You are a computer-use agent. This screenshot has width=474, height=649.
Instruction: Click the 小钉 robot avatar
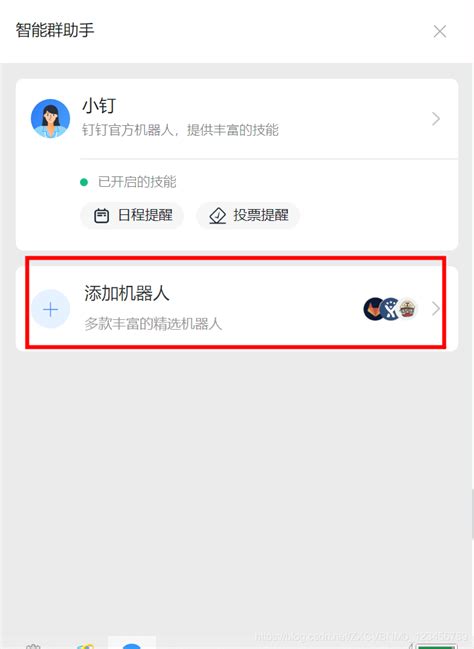coord(51,118)
